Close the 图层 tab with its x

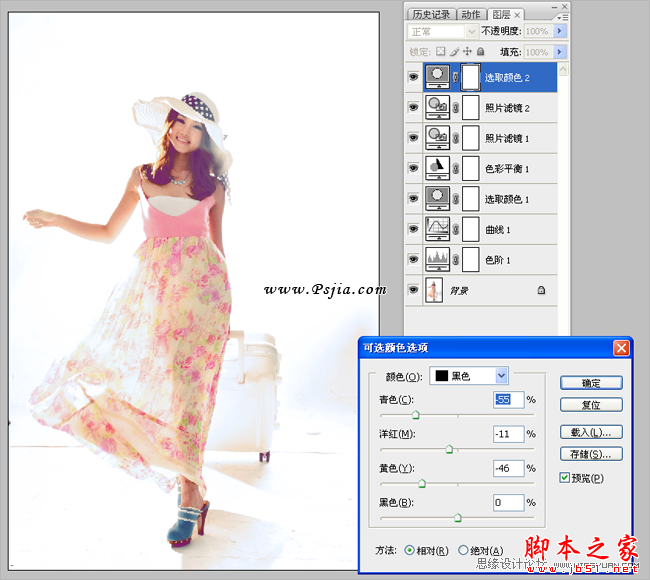[517, 15]
